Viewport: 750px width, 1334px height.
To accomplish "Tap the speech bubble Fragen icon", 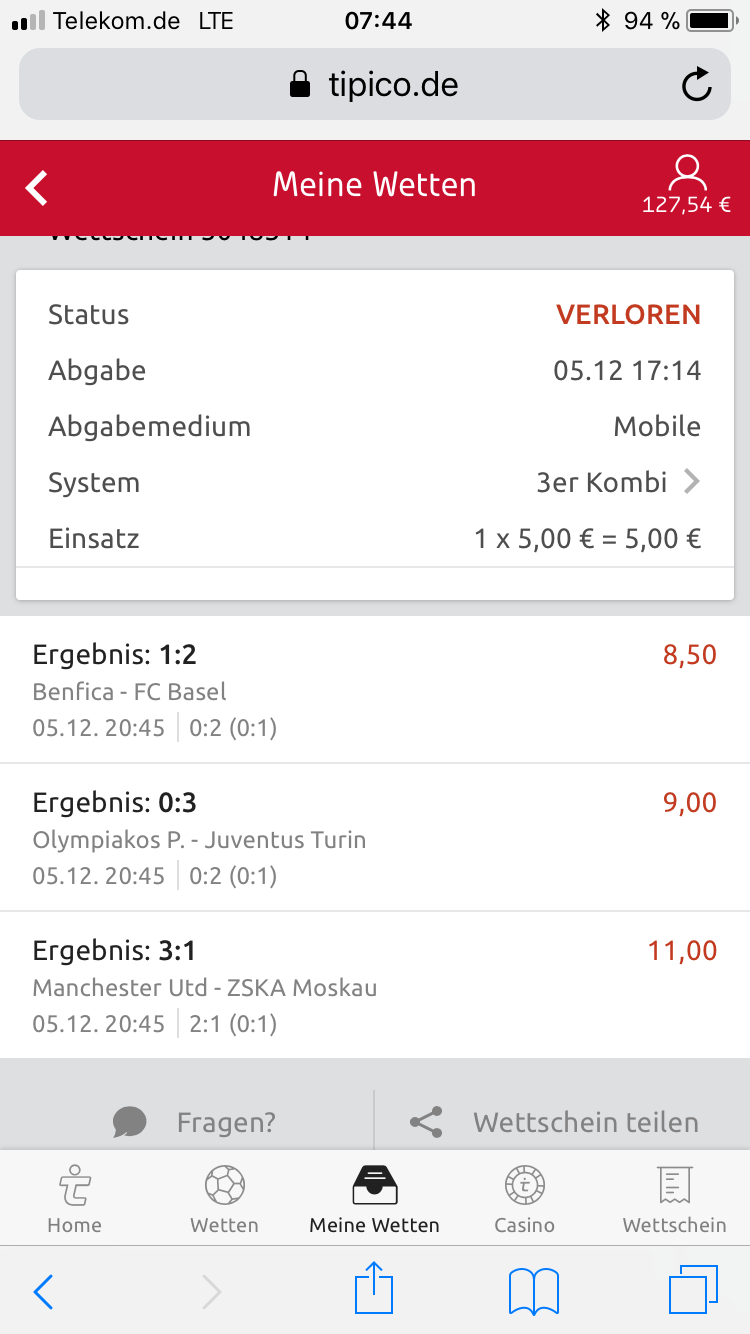I will tap(130, 1122).
